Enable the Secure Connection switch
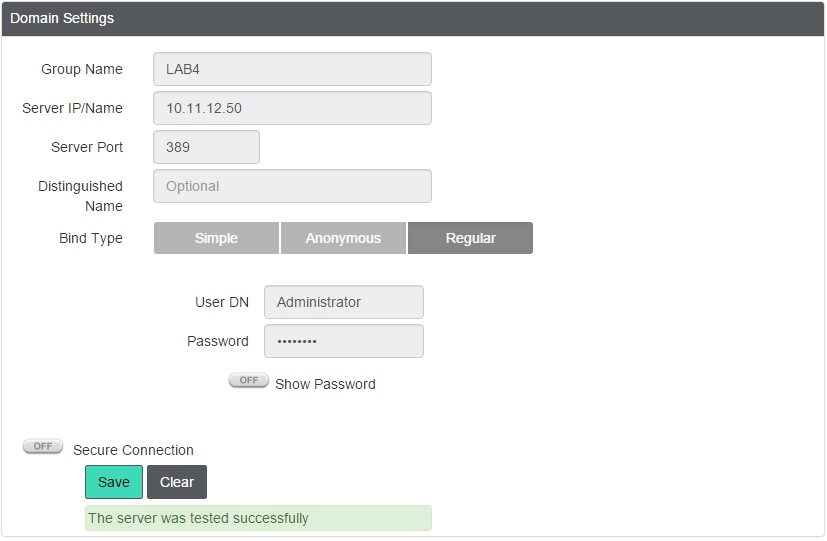Viewport: 827px width, 541px height. click(x=42, y=447)
